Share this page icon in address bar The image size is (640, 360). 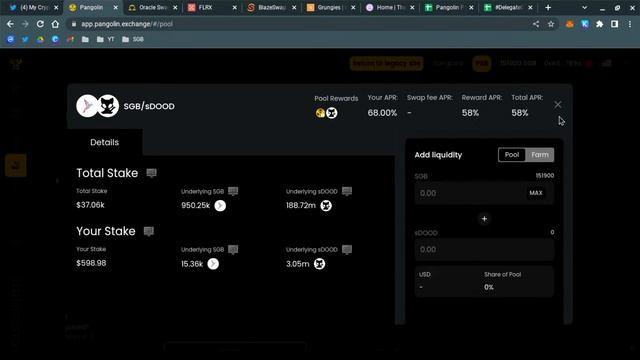tap(536, 24)
